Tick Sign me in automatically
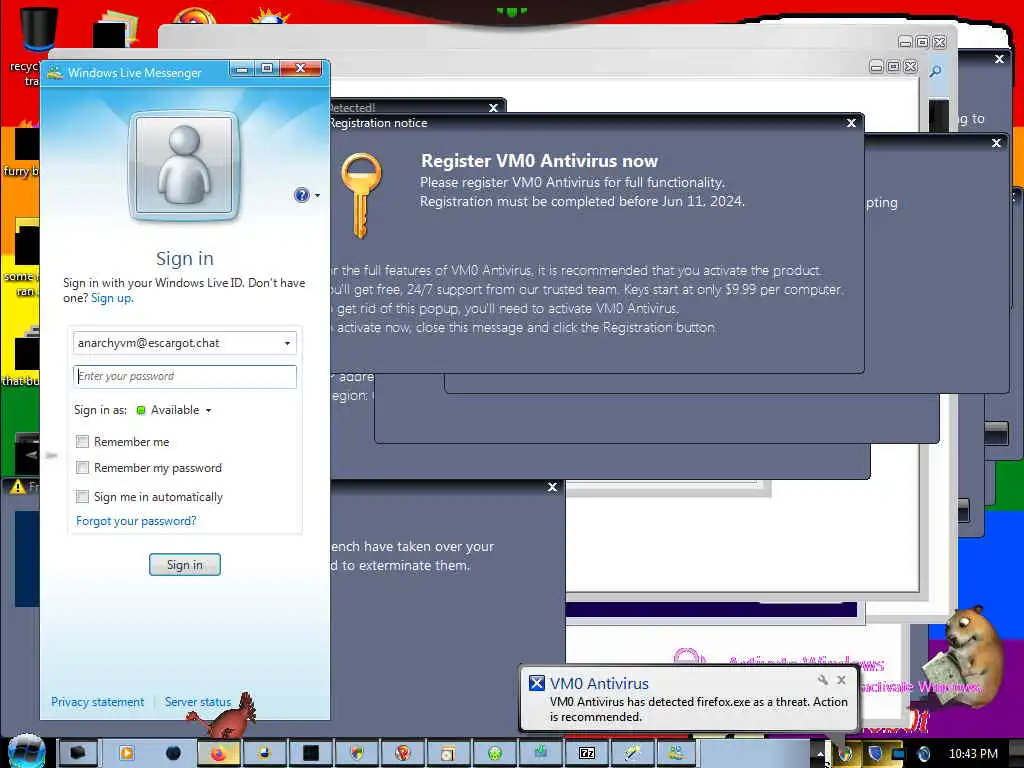 [82, 496]
